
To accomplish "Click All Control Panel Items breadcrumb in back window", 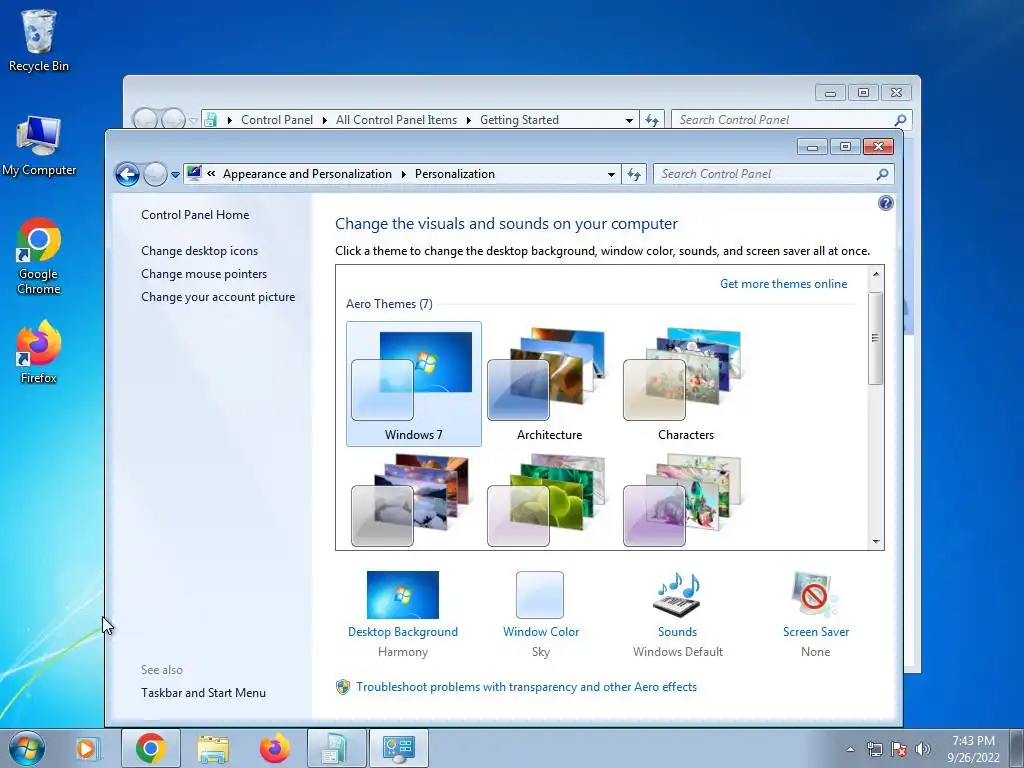I will (396, 120).
